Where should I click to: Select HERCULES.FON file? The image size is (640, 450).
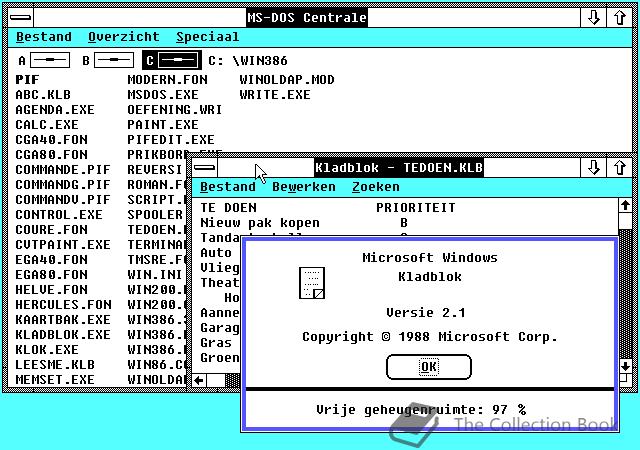(x=63, y=305)
